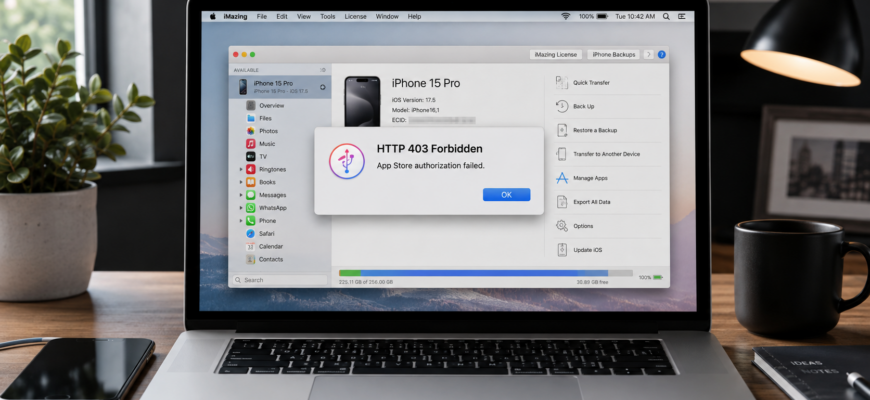The width and height of the screenshot is (870, 400).
Task: Open Spotlight search magnifier in menu bar
Action: 666,17
